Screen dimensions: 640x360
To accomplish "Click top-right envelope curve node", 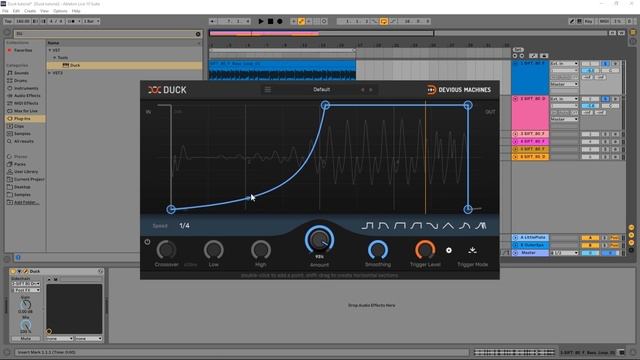I will point(468,105).
